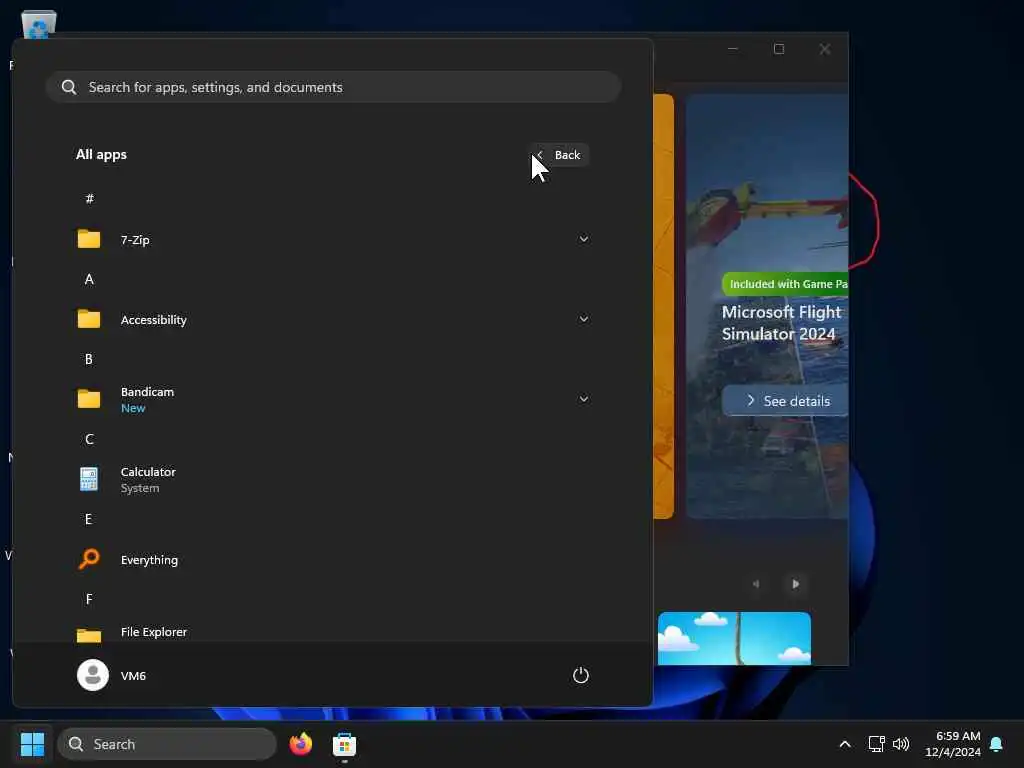Maximize the Microsoft Store window
This screenshot has height=768, width=1024.
click(x=778, y=49)
